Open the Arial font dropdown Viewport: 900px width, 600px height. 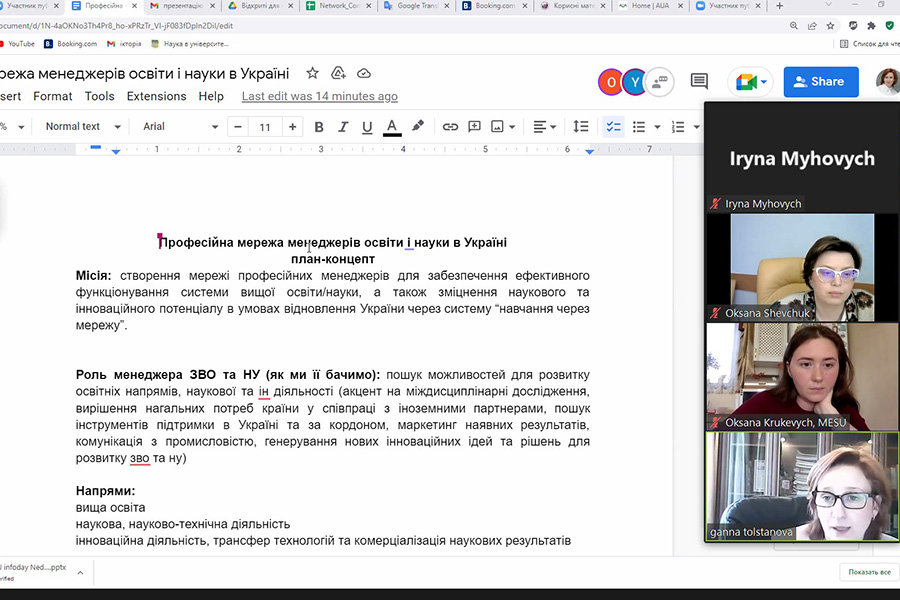pyautogui.click(x=180, y=127)
